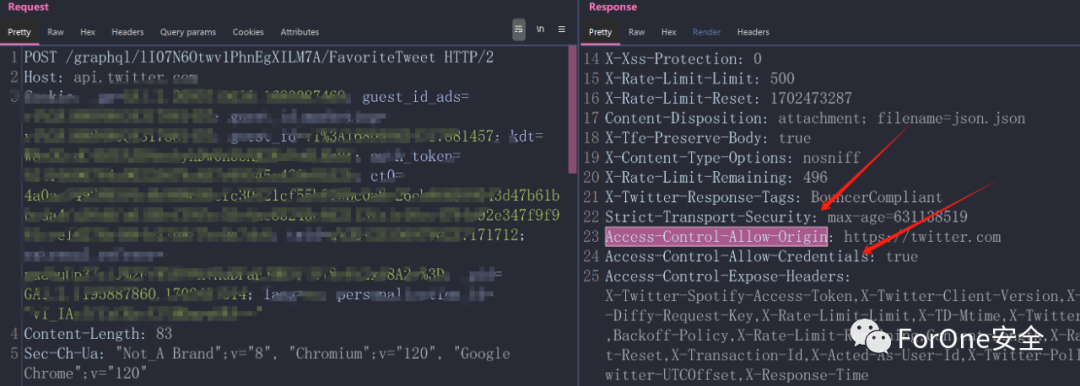Click the Strict-Transport-Security max-age line
This screenshot has height=386, width=1080.
(x=786, y=217)
